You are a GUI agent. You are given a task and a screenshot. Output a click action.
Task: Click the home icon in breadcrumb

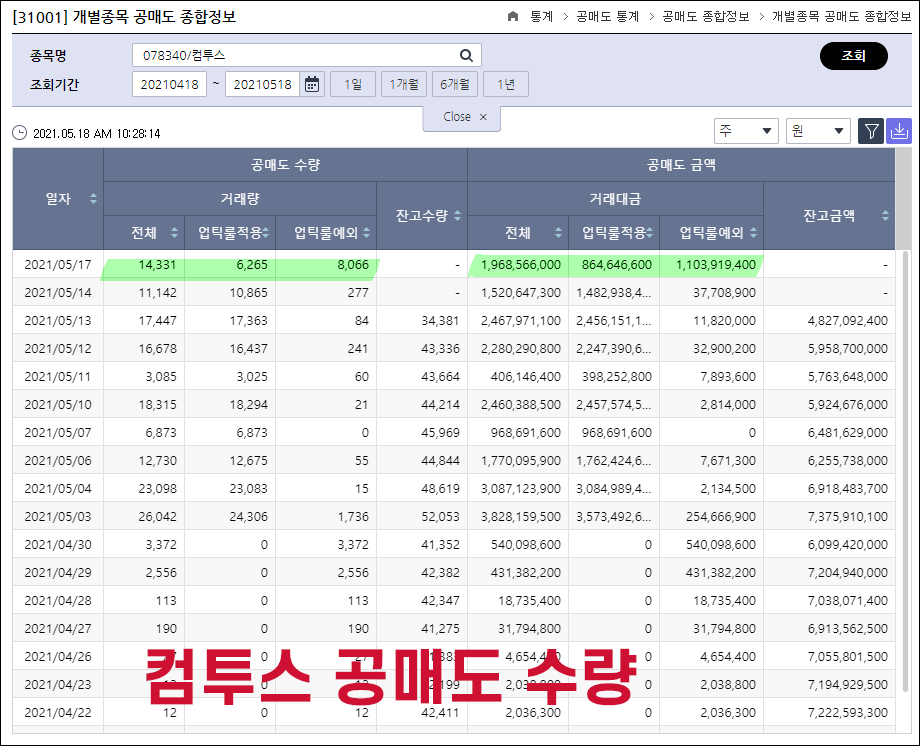click(x=513, y=16)
